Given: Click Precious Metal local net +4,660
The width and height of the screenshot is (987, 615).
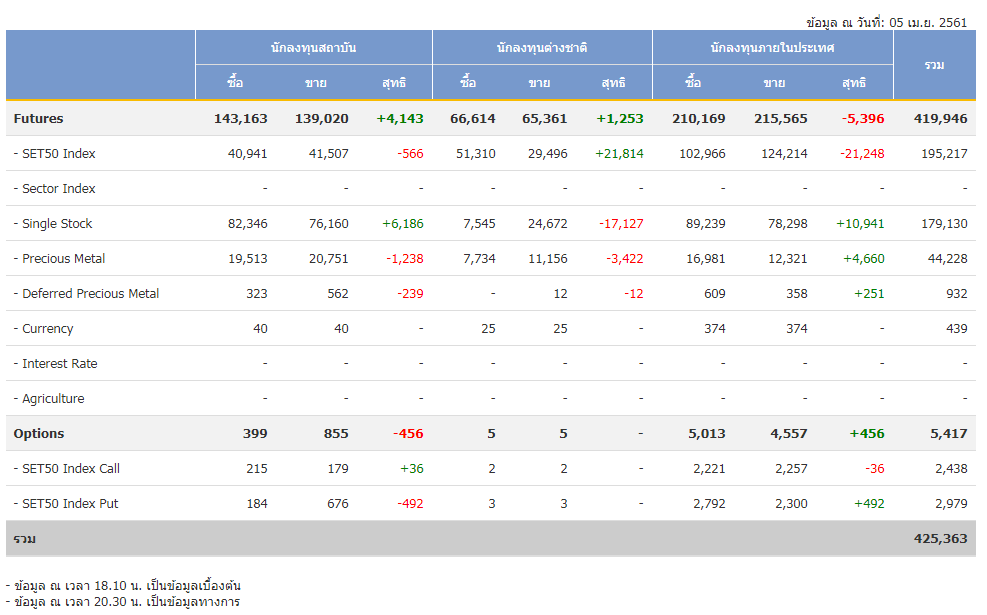Looking at the screenshot, I should point(864,259).
